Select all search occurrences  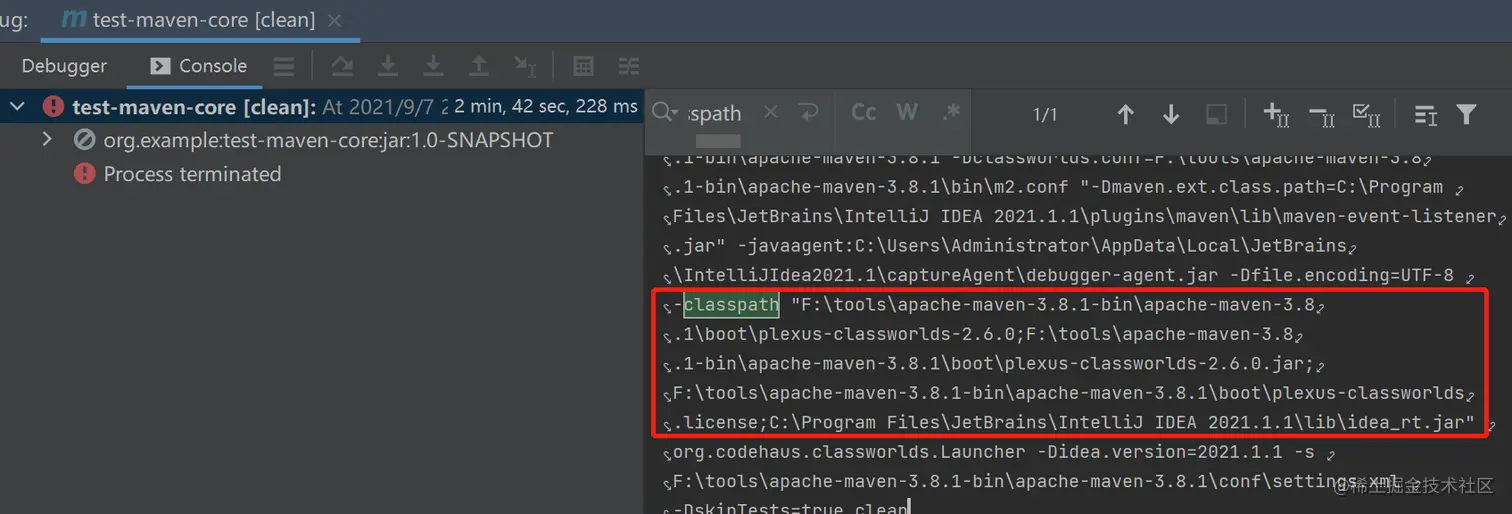coord(1367,114)
